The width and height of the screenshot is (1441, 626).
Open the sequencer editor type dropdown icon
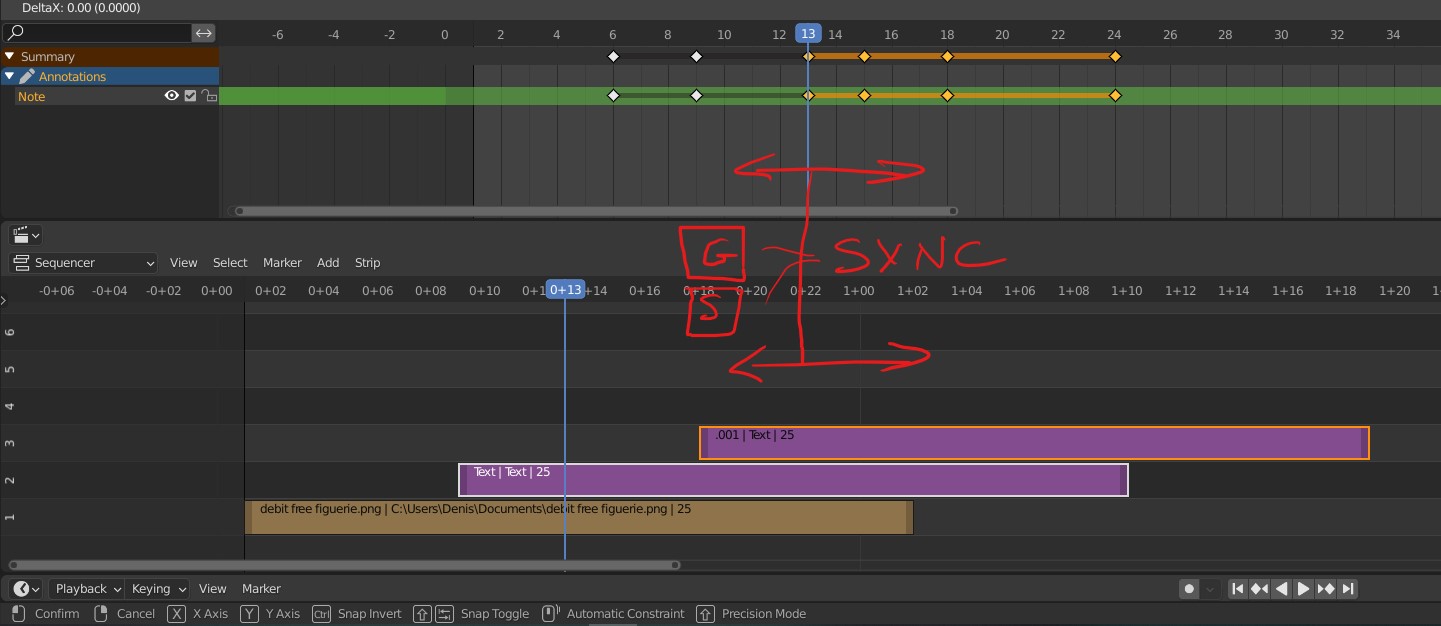point(25,236)
